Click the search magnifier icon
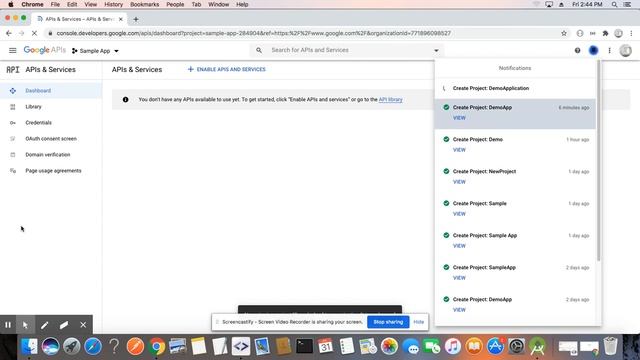 259,50
